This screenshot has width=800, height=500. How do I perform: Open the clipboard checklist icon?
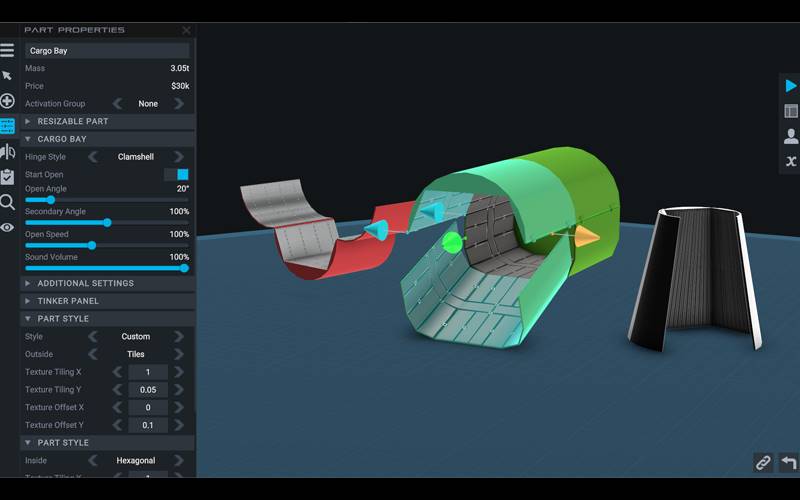tap(8, 177)
